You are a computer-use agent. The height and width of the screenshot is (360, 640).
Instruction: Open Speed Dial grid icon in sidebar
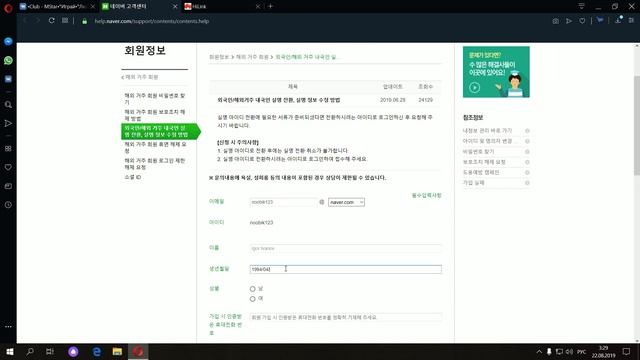pos(8,149)
